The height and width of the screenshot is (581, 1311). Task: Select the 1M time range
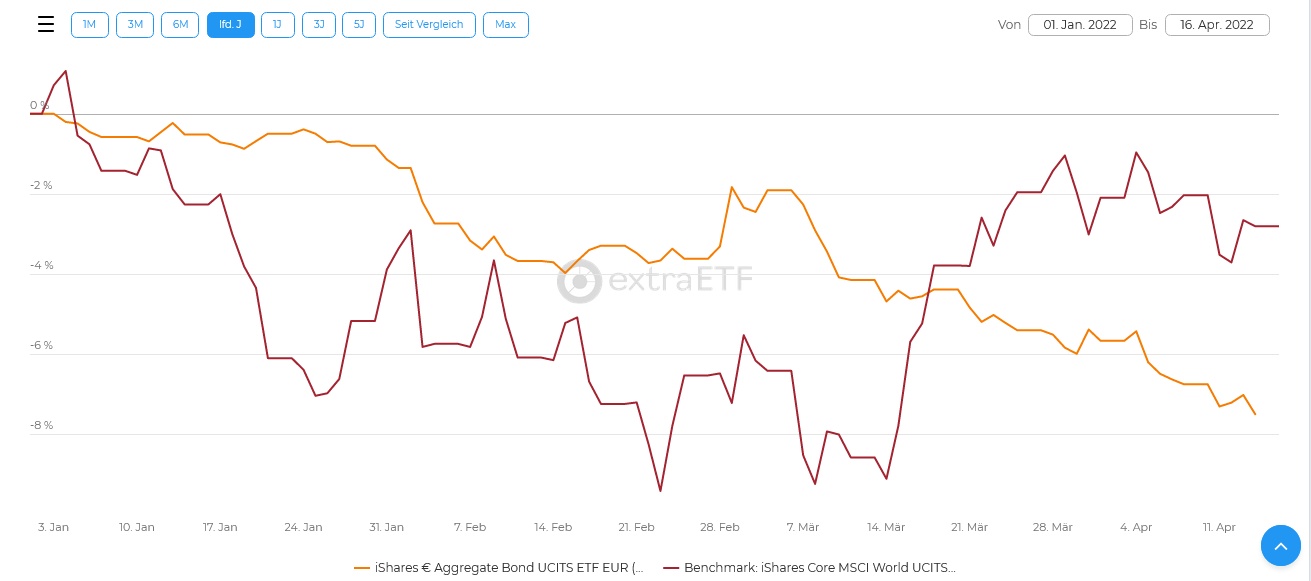pyautogui.click(x=90, y=25)
